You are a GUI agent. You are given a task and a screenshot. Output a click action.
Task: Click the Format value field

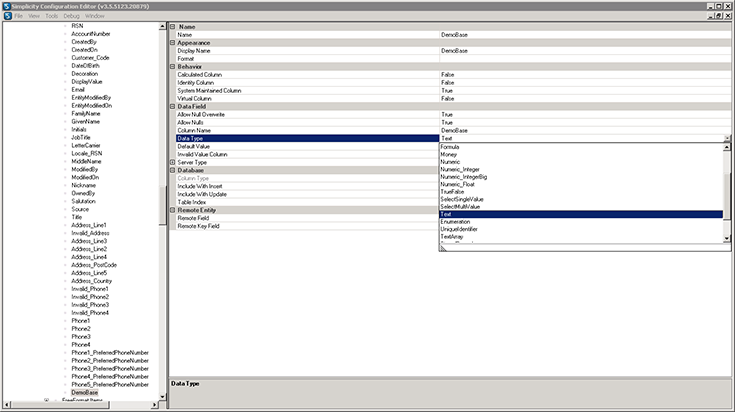pos(585,59)
